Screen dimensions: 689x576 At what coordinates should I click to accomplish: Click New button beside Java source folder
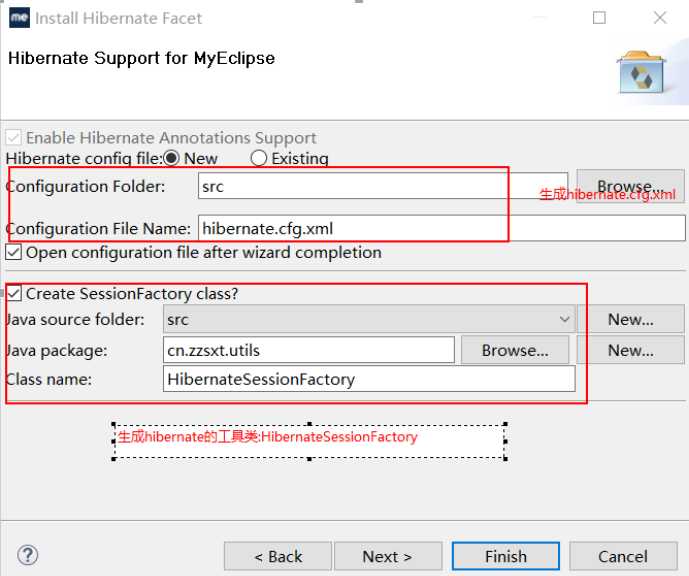pyautogui.click(x=631, y=319)
